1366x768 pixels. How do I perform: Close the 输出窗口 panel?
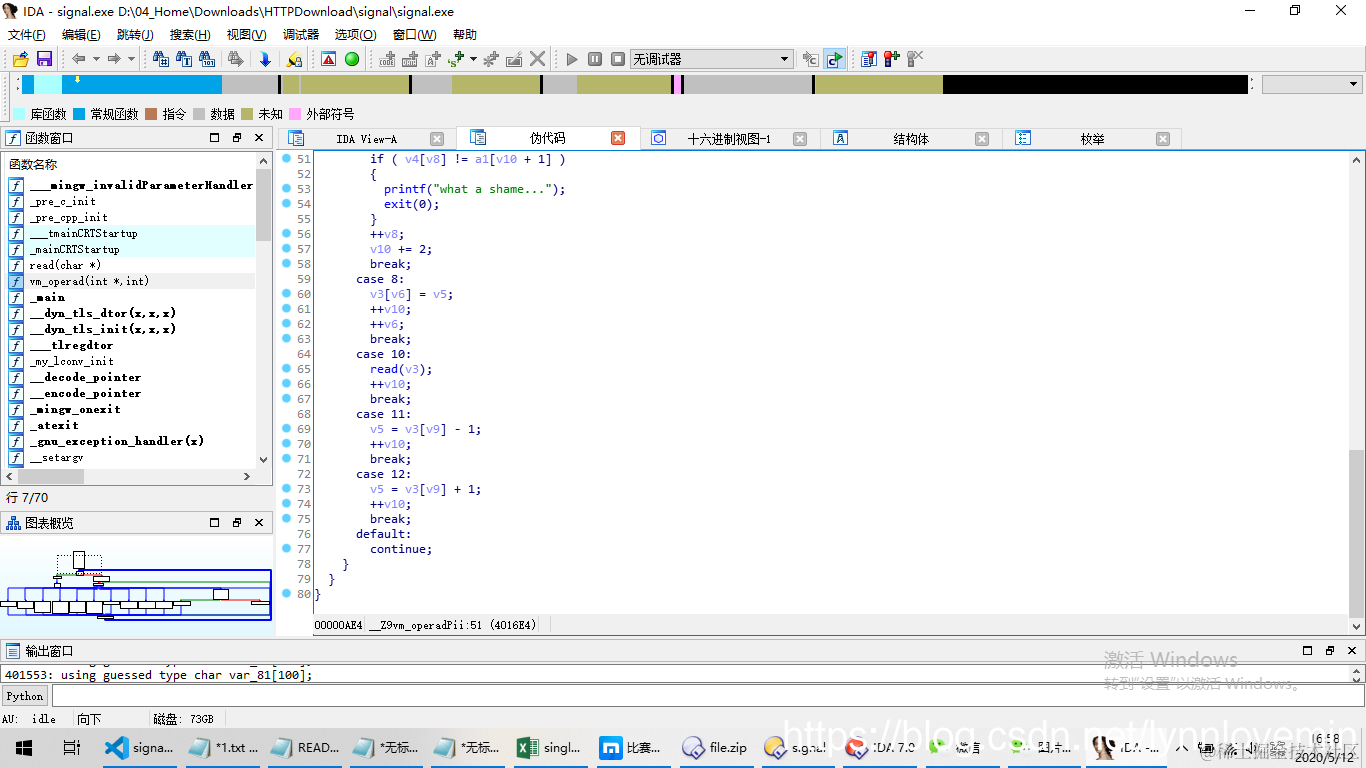pos(1351,650)
